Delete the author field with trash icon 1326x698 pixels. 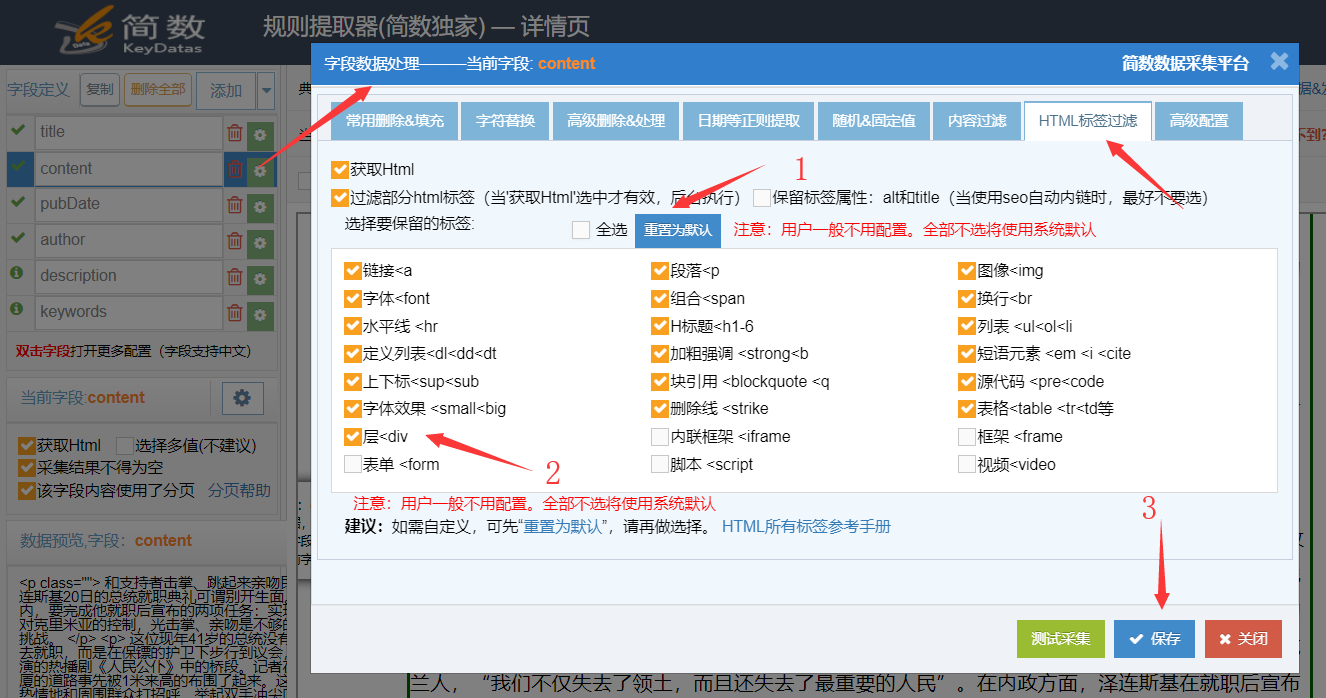(234, 241)
